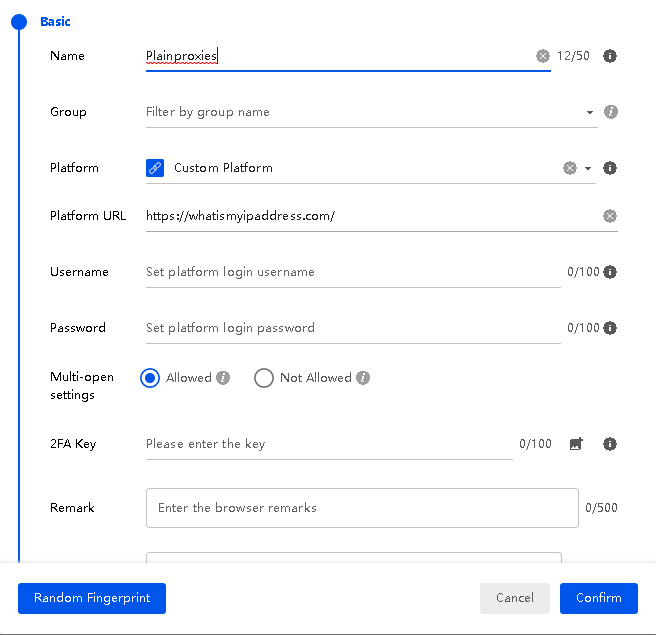Show info for the Platform field

point(610,168)
